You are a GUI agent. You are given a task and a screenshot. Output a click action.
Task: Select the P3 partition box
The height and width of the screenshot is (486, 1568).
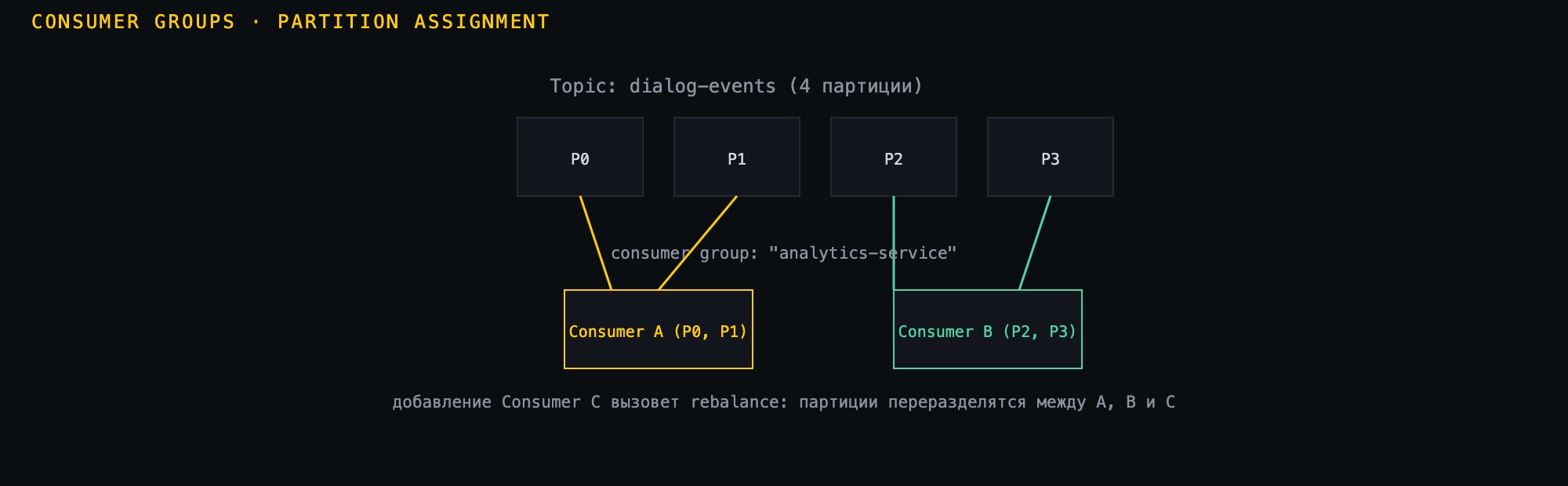[1051, 157]
